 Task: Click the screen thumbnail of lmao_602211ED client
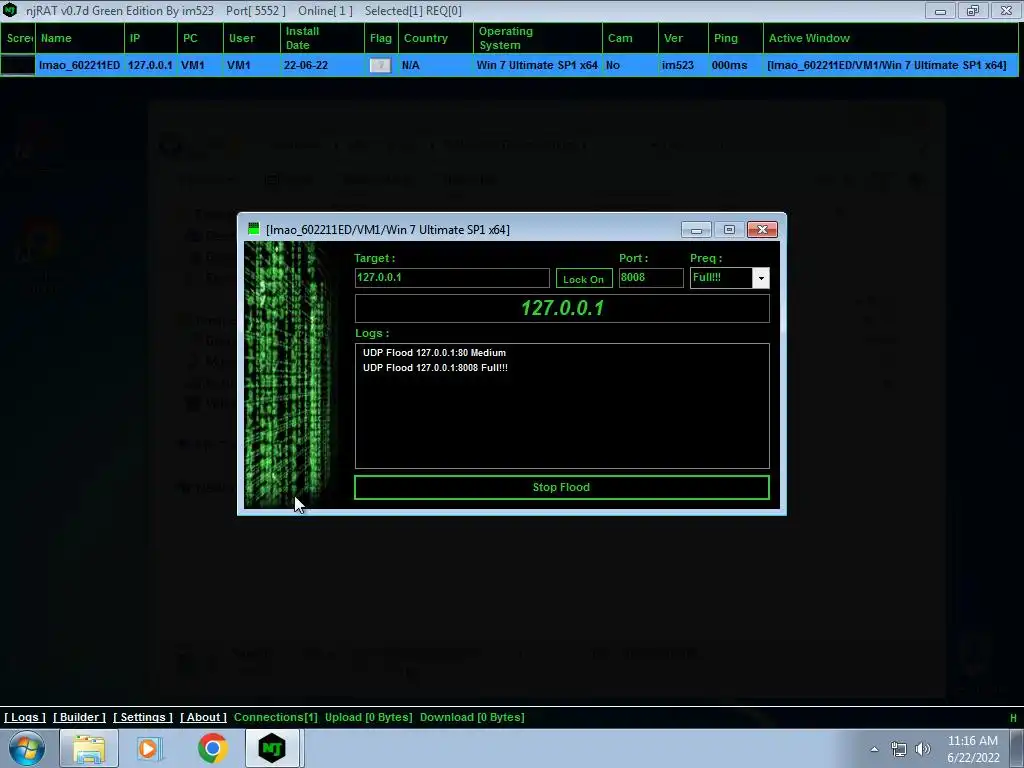[x=18, y=65]
